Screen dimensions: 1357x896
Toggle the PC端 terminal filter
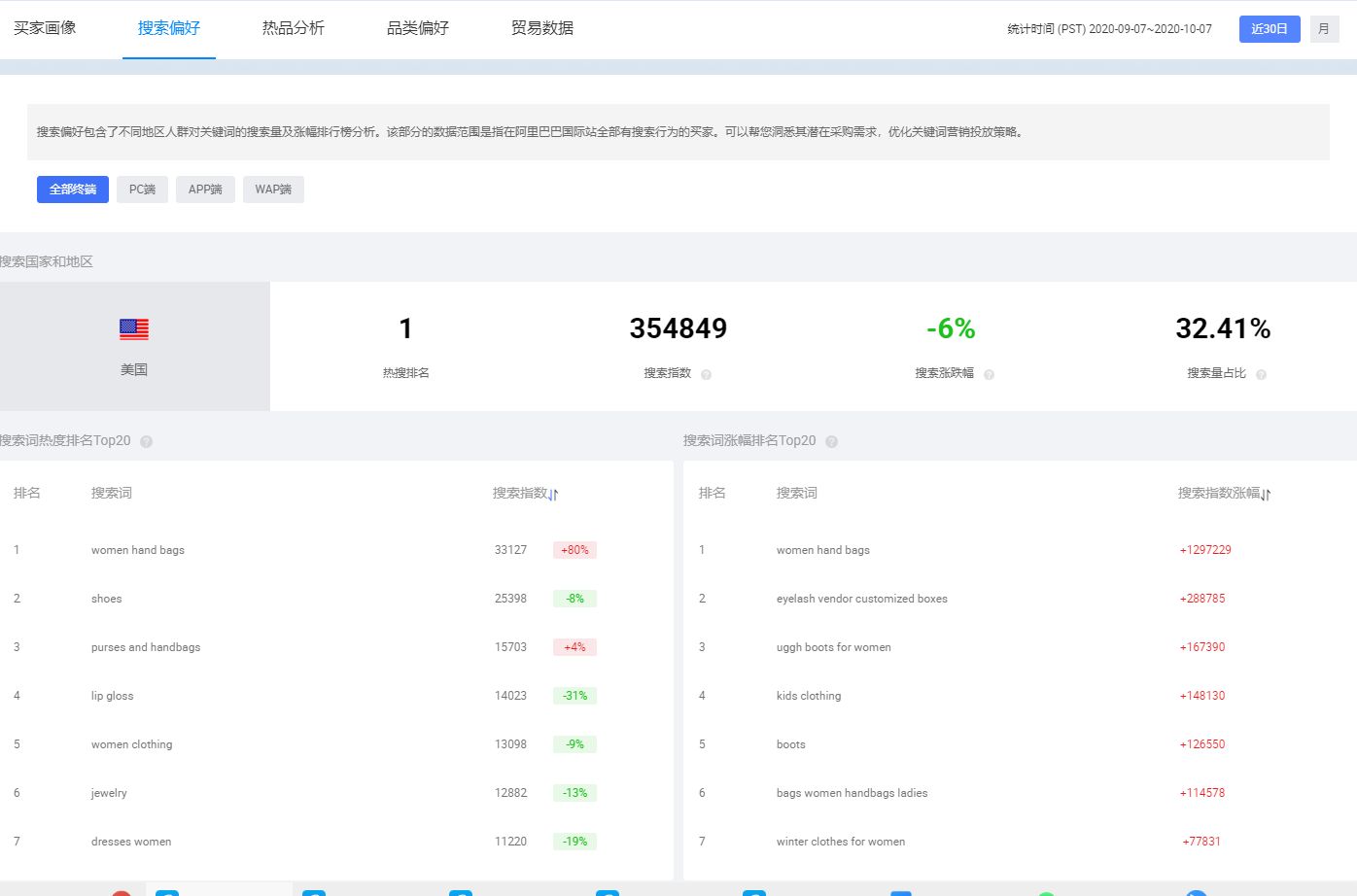tap(142, 190)
